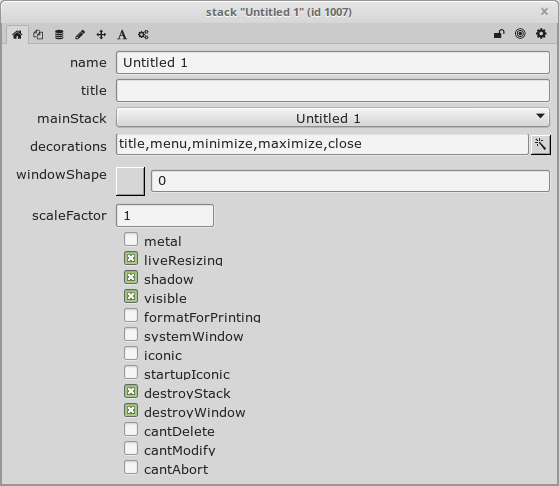Uncheck the visible checkbox
This screenshot has width=559, height=486.
[131, 296]
